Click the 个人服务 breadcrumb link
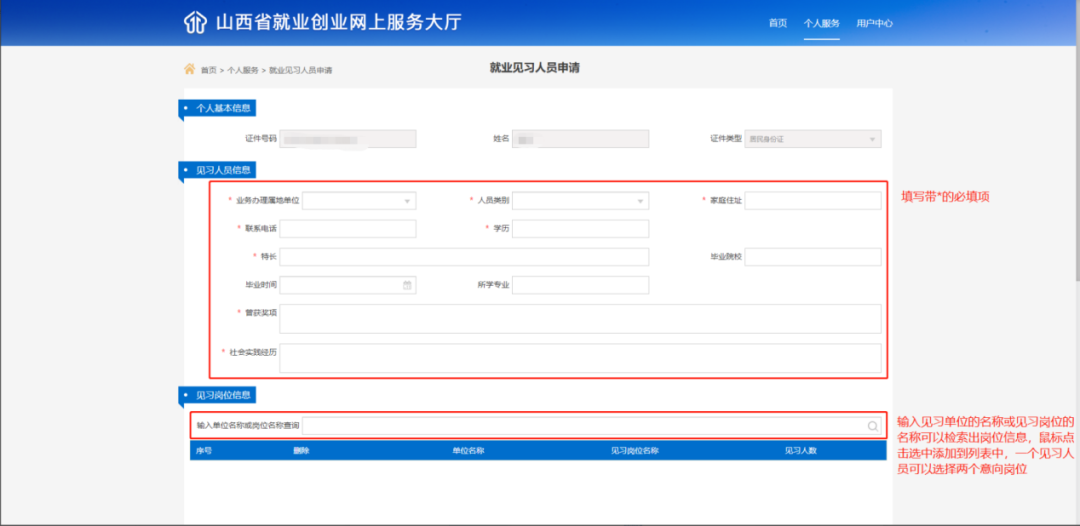This screenshot has height=526, width=1080. click(242, 70)
